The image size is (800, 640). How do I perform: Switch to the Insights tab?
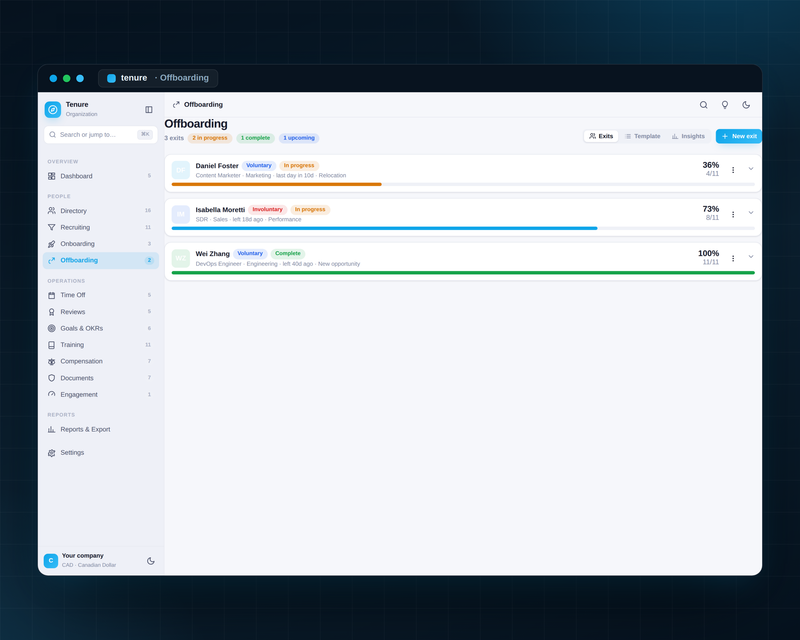click(688, 136)
